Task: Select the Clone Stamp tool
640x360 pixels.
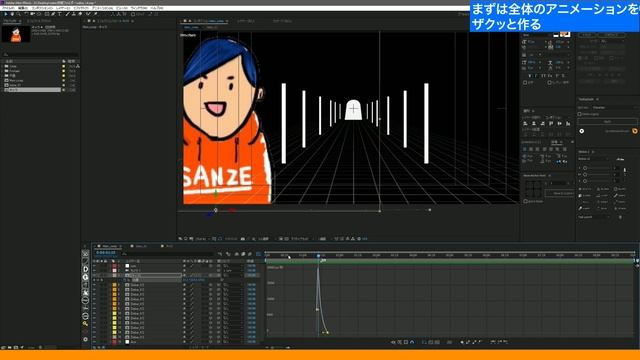Action: [73, 14]
